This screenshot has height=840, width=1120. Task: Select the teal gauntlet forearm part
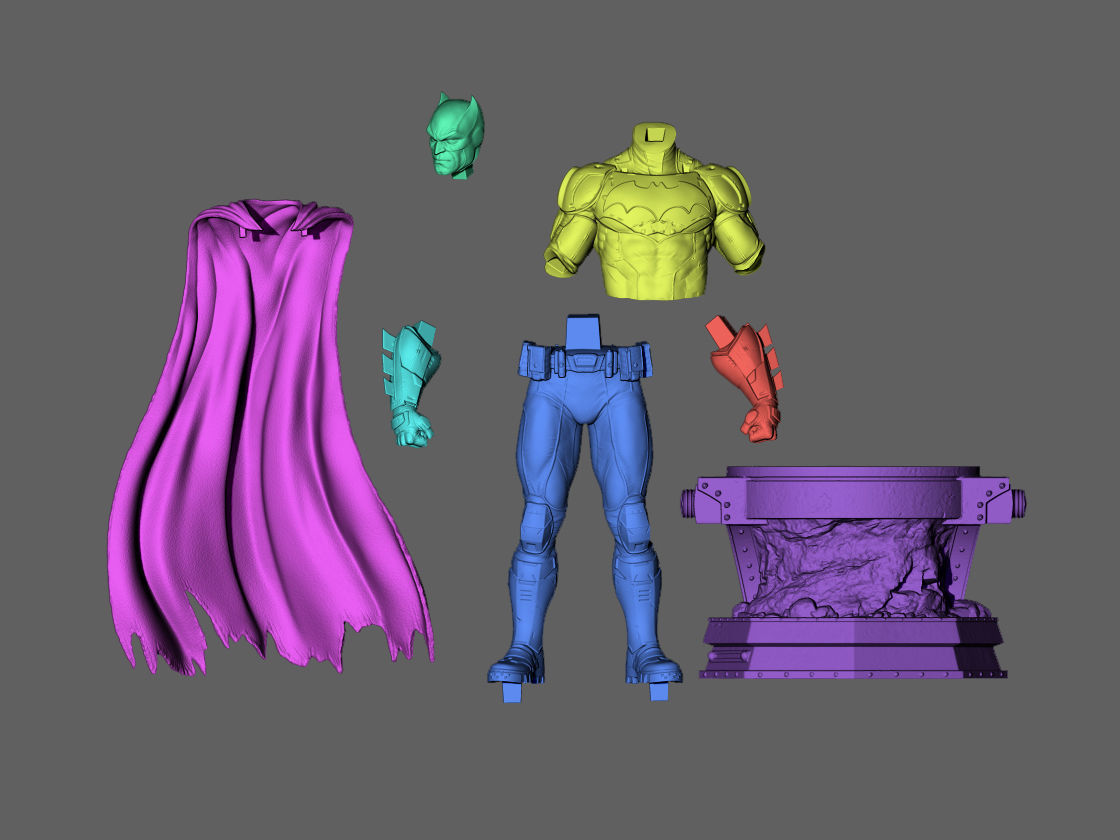[x=409, y=382]
